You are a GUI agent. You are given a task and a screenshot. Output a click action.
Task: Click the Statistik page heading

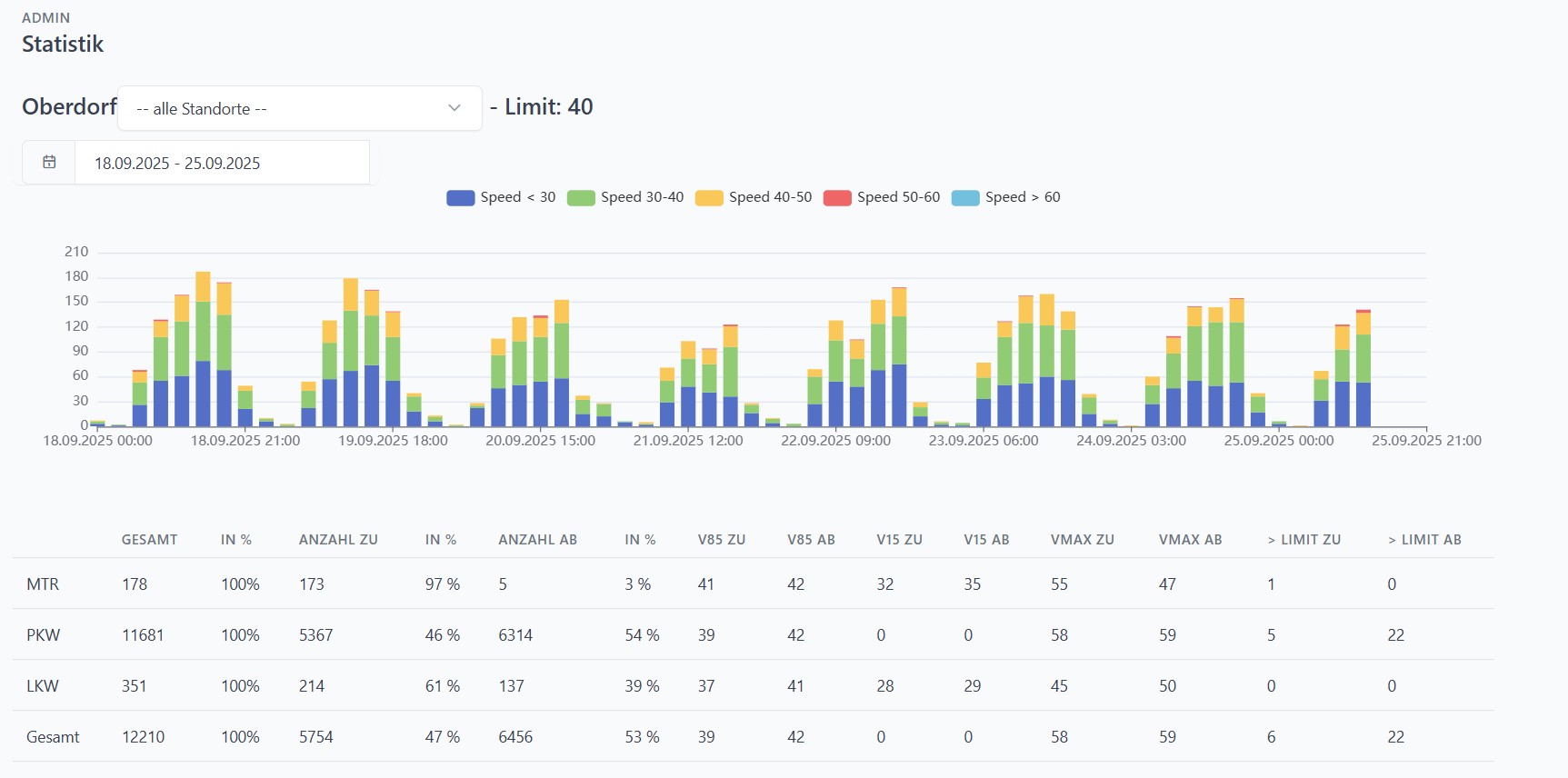(x=63, y=45)
